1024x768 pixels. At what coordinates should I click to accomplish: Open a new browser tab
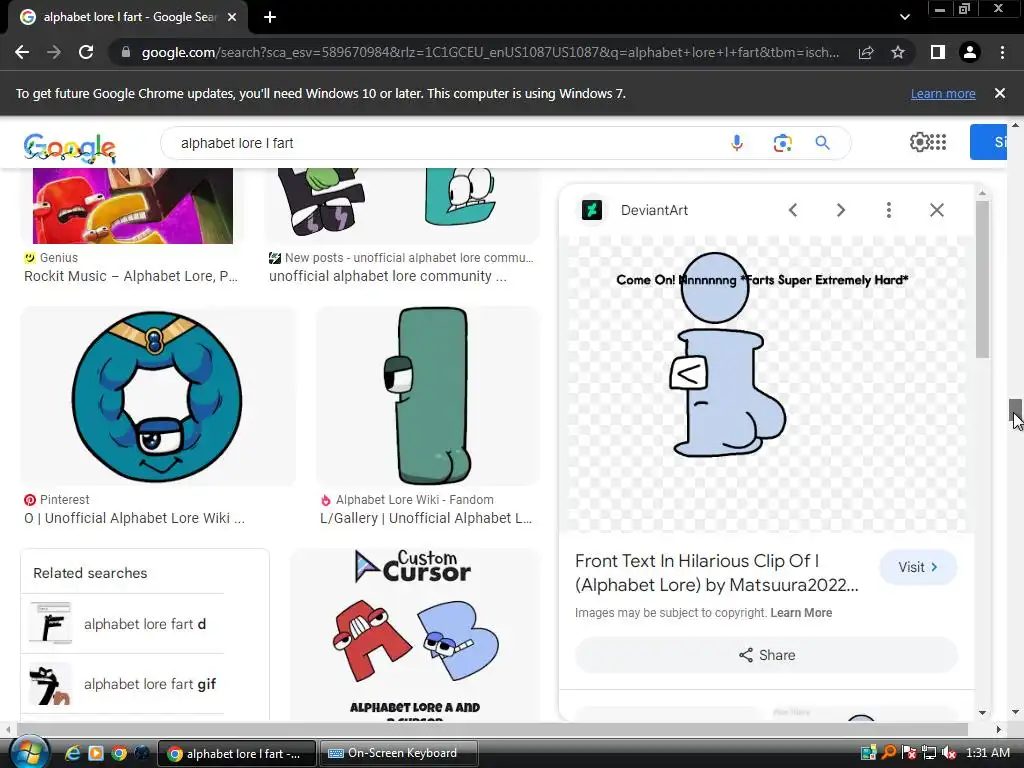pyautogui.click(x=270, y=18)
